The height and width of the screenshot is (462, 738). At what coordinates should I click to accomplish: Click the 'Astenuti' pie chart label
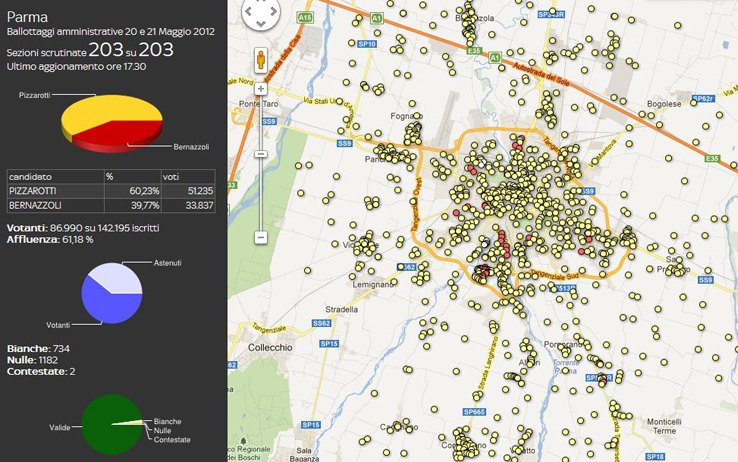(x=168, y=263)
